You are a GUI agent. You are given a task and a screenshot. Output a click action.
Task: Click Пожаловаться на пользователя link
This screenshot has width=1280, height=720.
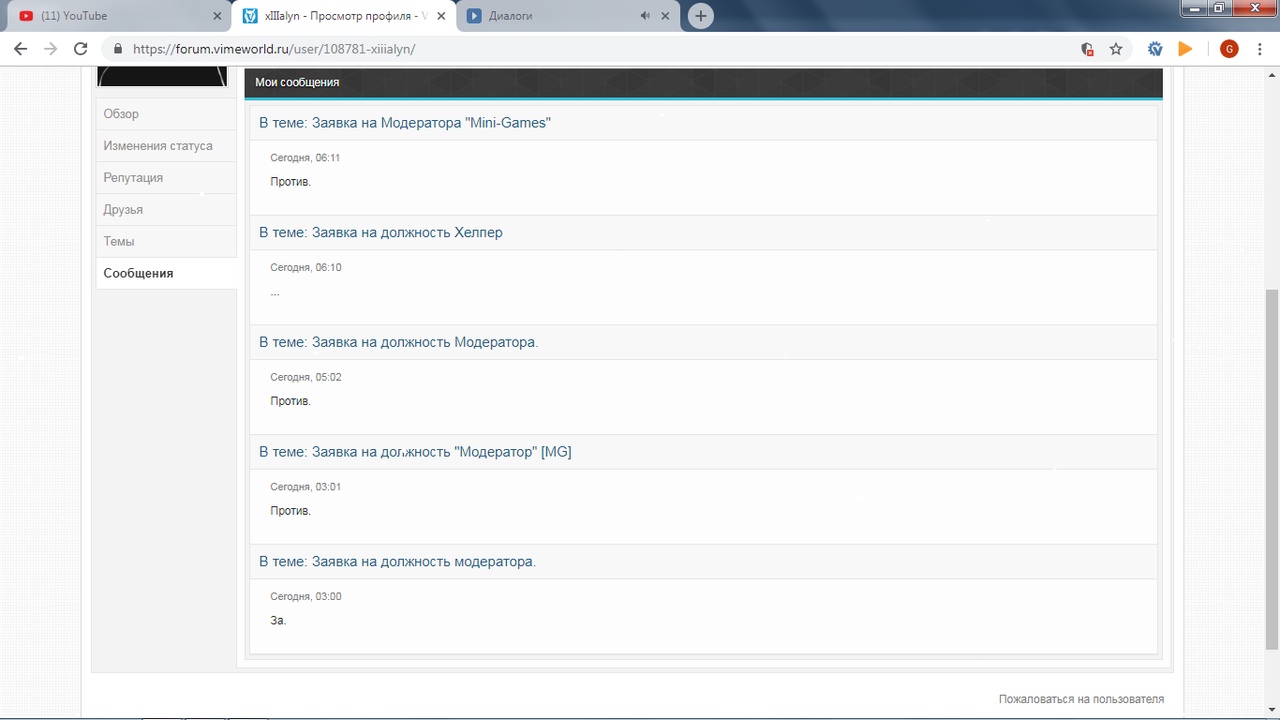pos(1081,699)
